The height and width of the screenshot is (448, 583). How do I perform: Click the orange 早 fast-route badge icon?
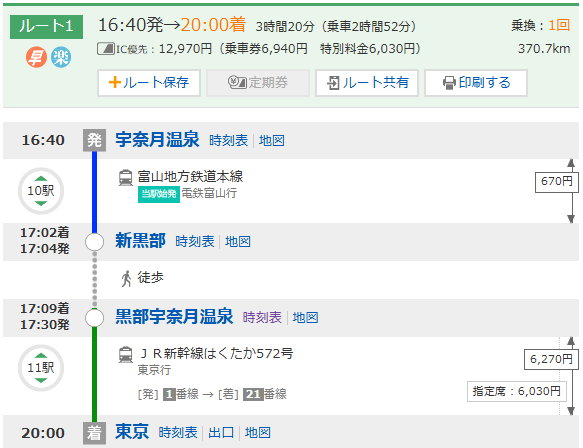pyautogui.click(x=36, y=58)
